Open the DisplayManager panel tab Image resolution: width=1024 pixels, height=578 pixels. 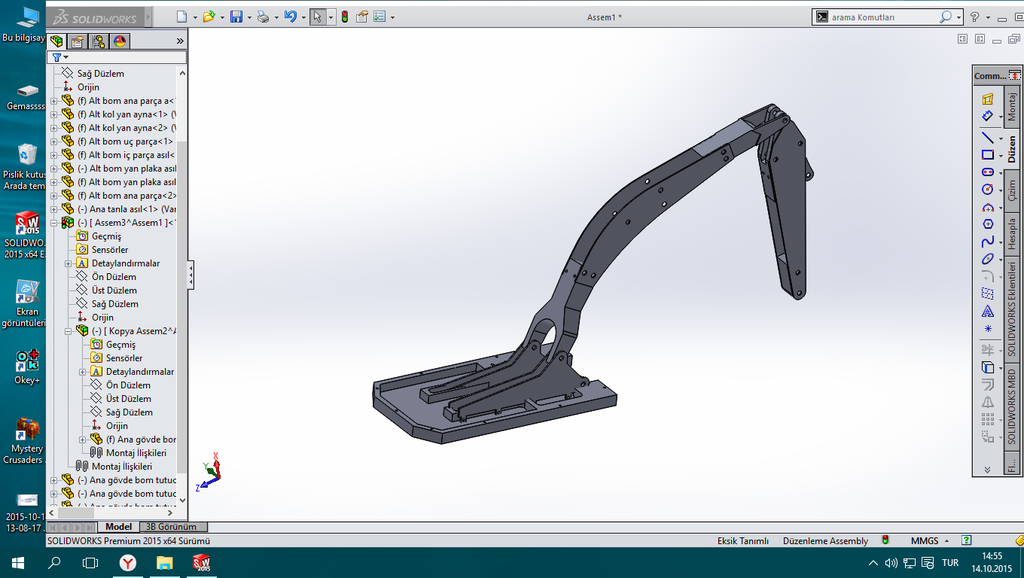coord(119,41)
